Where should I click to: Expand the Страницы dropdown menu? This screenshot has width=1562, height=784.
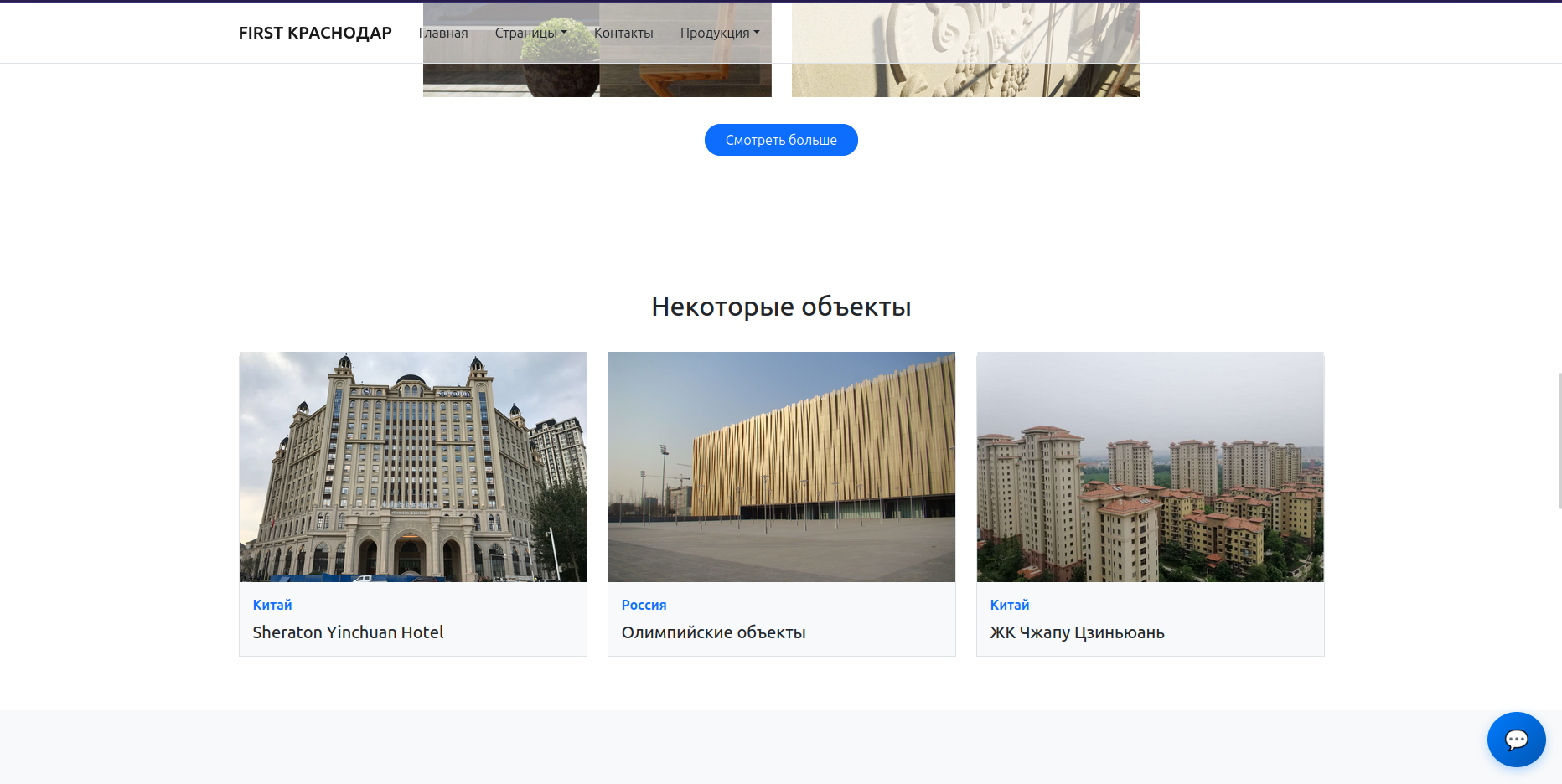click(531, 33)
